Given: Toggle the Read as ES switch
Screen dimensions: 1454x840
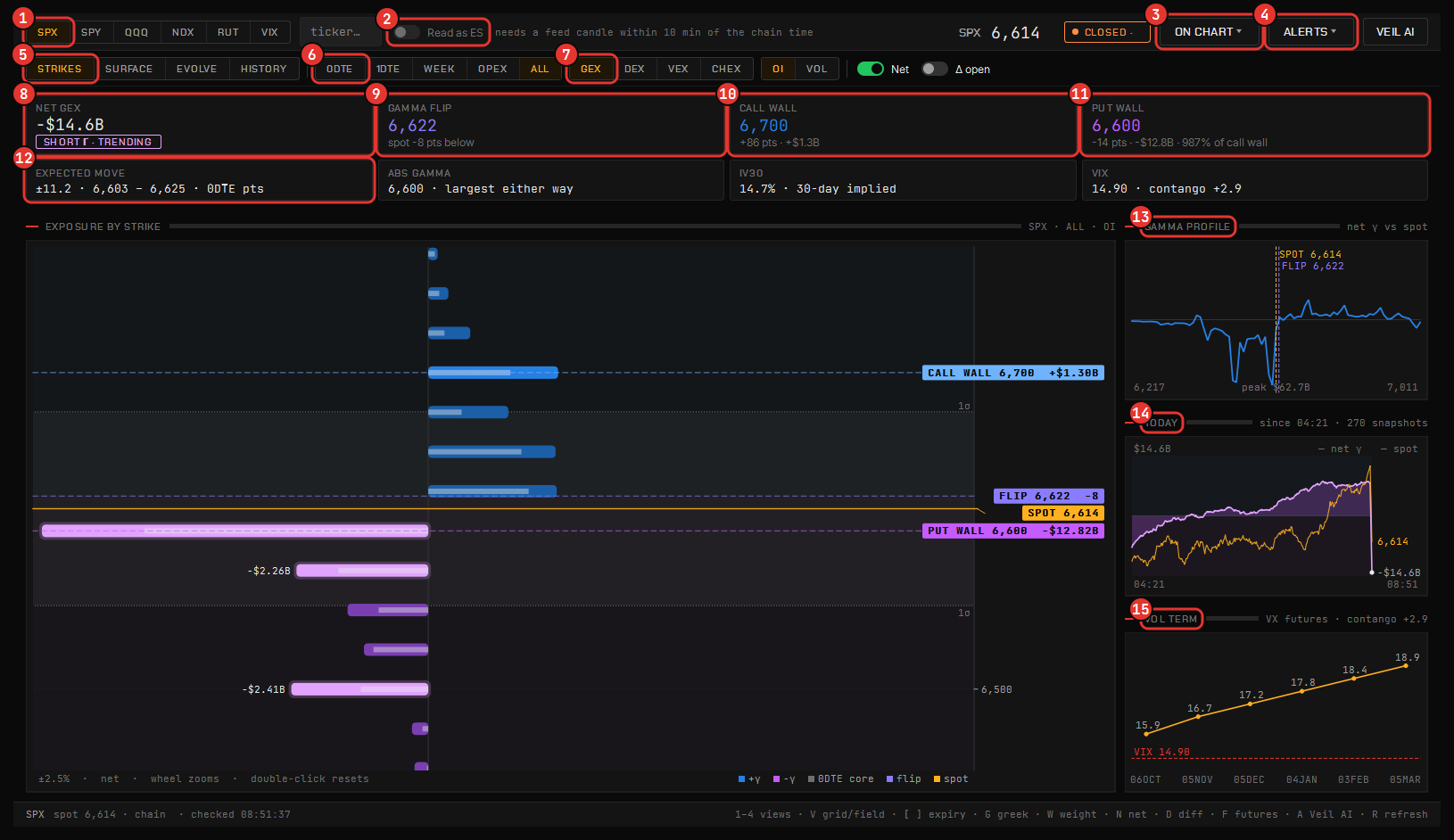Looking at the screenshot, I should coord(408,32).
